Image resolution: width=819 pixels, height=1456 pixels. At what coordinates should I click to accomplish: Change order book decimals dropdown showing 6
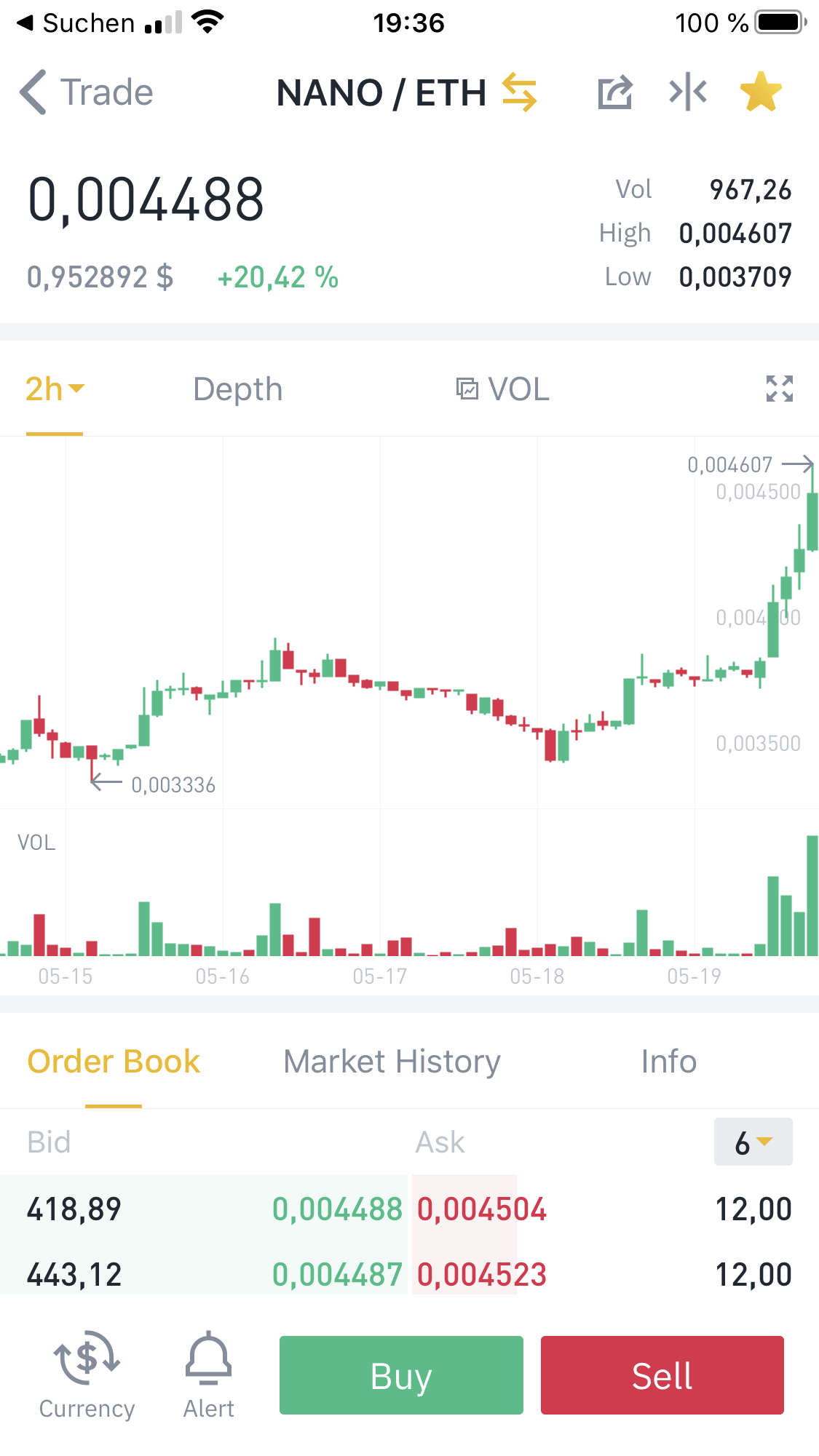(x=753, y=1142)
